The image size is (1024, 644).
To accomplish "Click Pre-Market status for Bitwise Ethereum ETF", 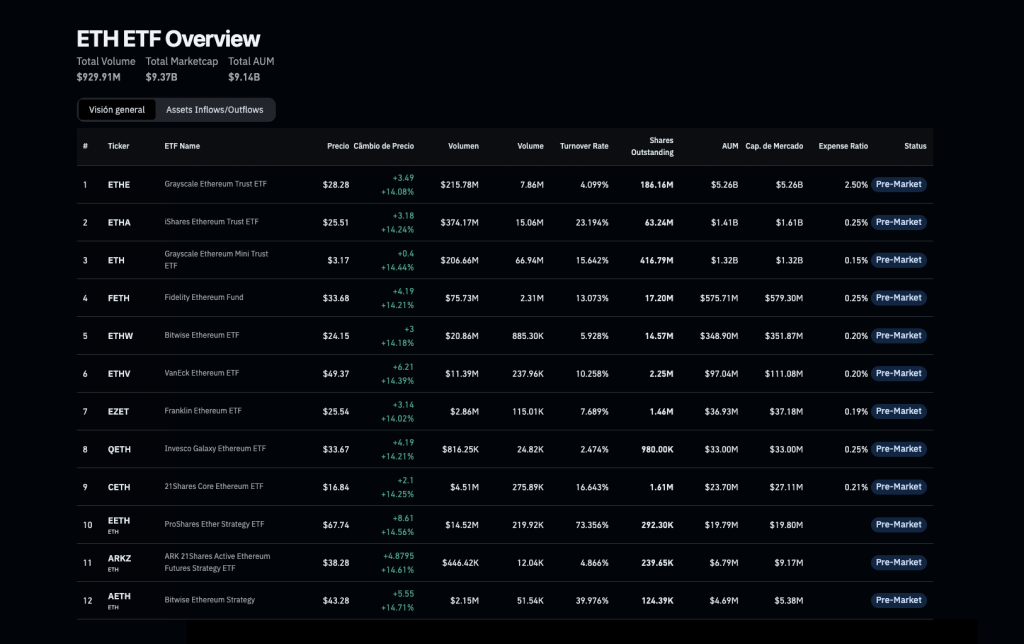I will (898, 336).
